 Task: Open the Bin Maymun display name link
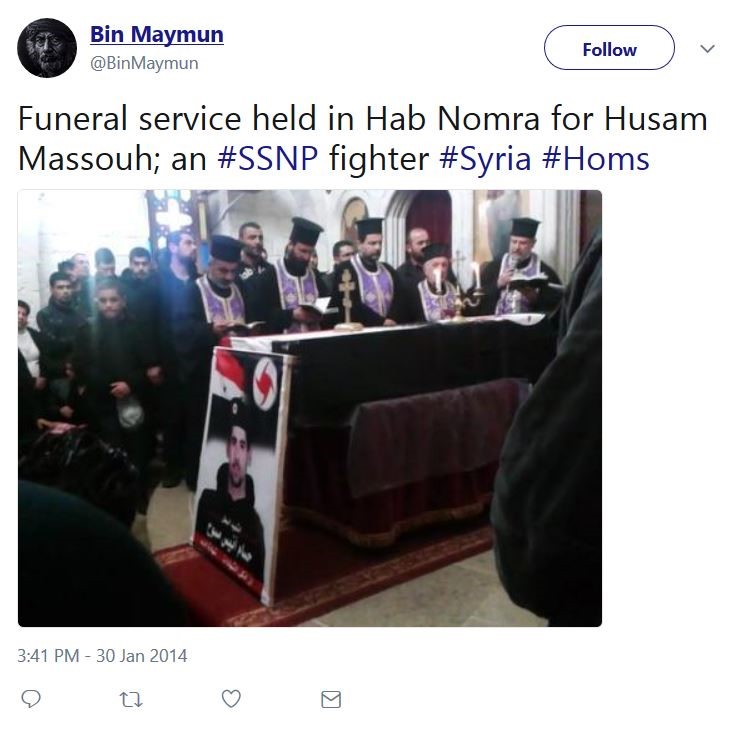pyautogui.click(x=157, y=34)
